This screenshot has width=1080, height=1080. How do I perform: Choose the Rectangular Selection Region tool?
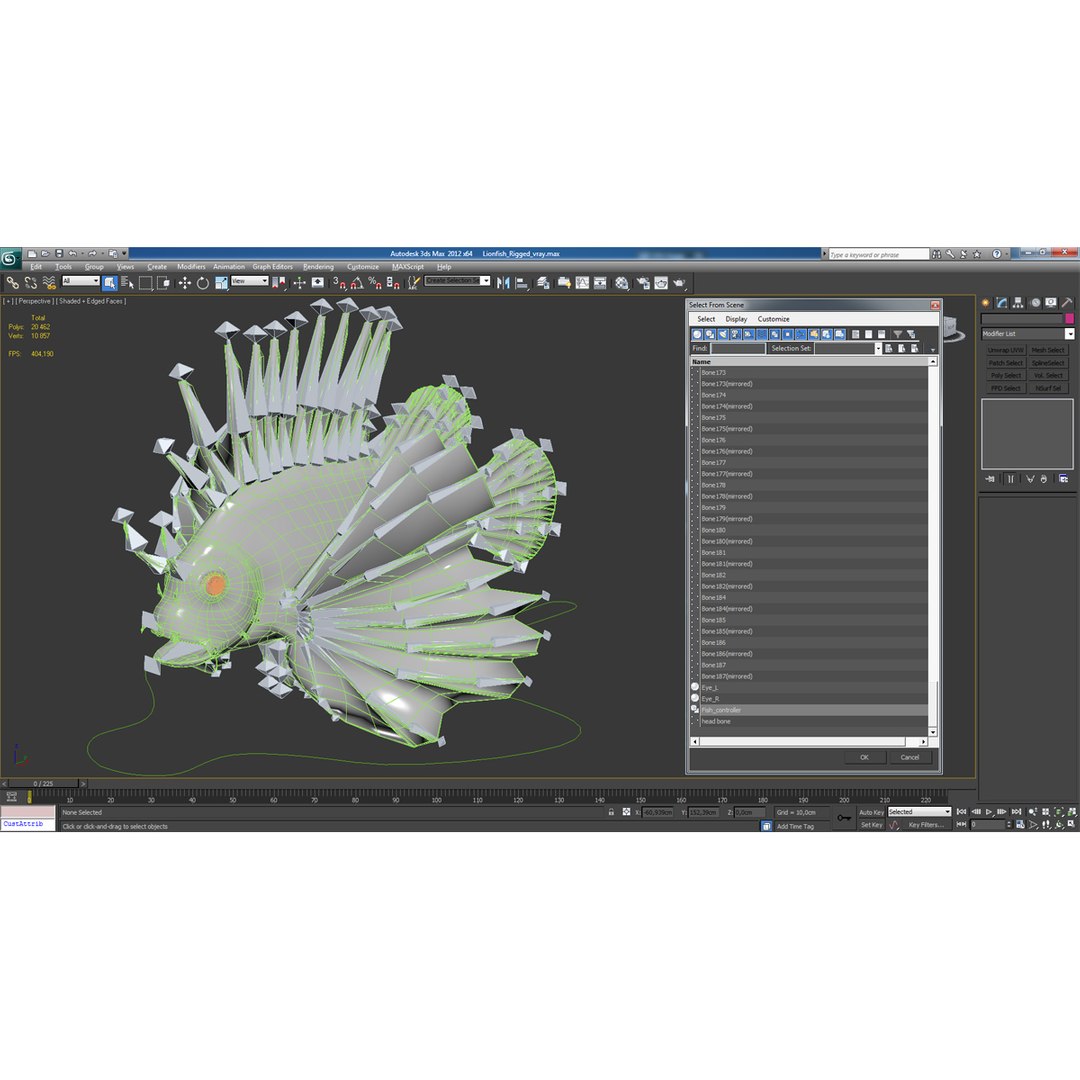(145, 282)
